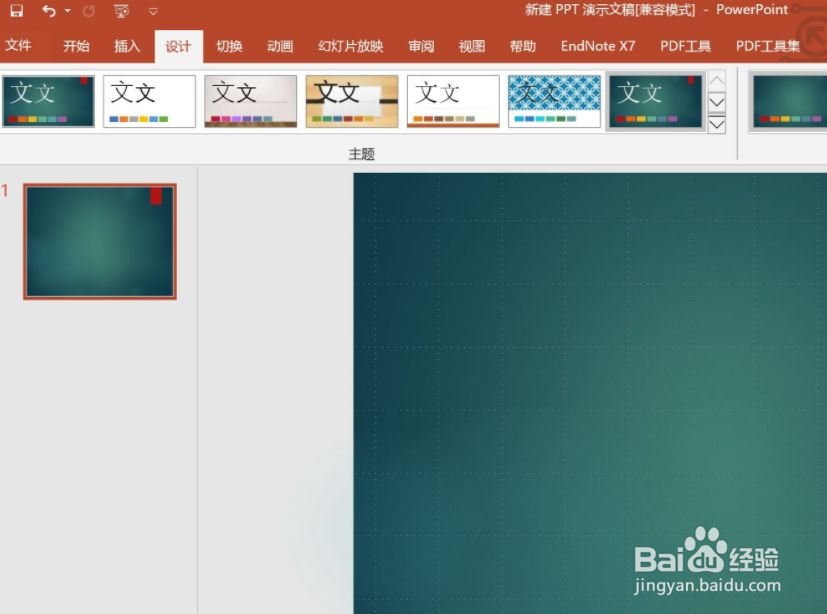Viewport: 827px width, 614px height.
Task: Open the 动画 tab
Action: pyautogui.click(x=280, y=46)
